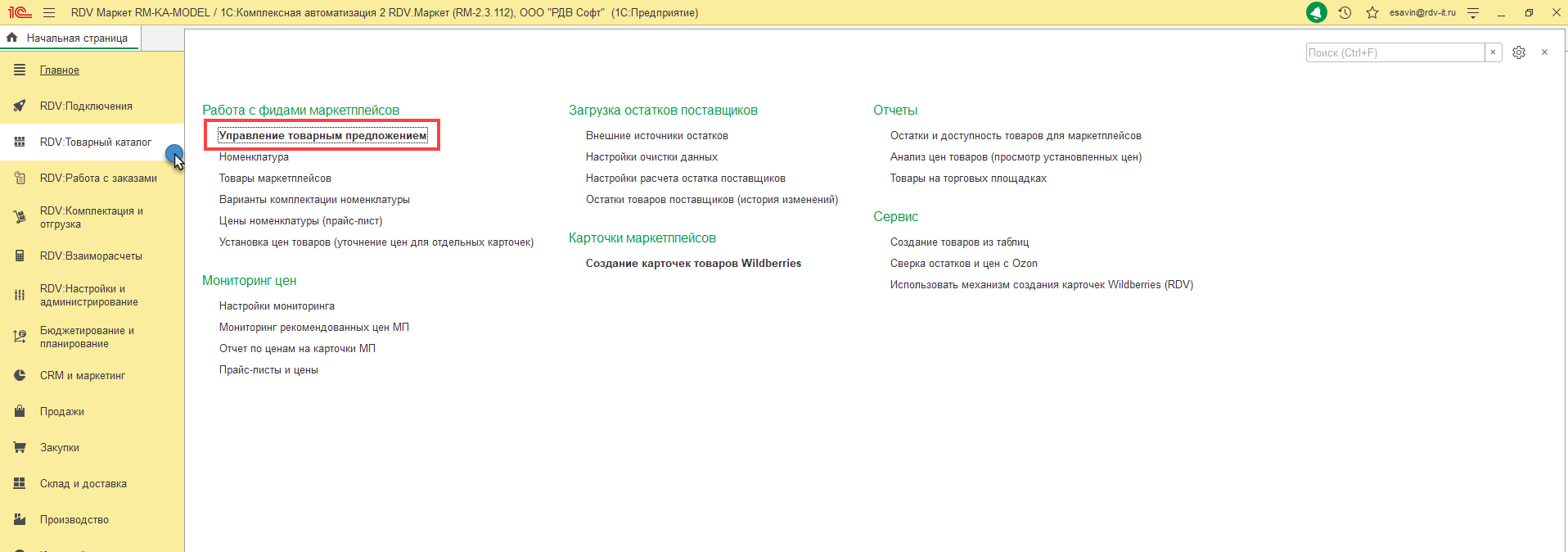Image resolution: width=1568 pixels, height=552 pixels.
Task: Click the Производство factory icon
Action: click(20, 520)
